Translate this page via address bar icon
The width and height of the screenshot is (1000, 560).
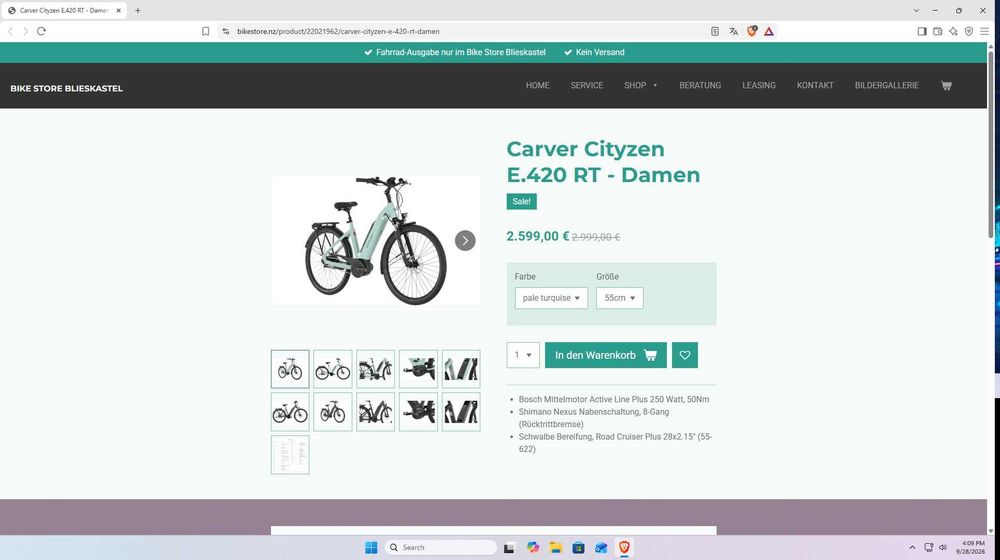[x=733, y=31]
